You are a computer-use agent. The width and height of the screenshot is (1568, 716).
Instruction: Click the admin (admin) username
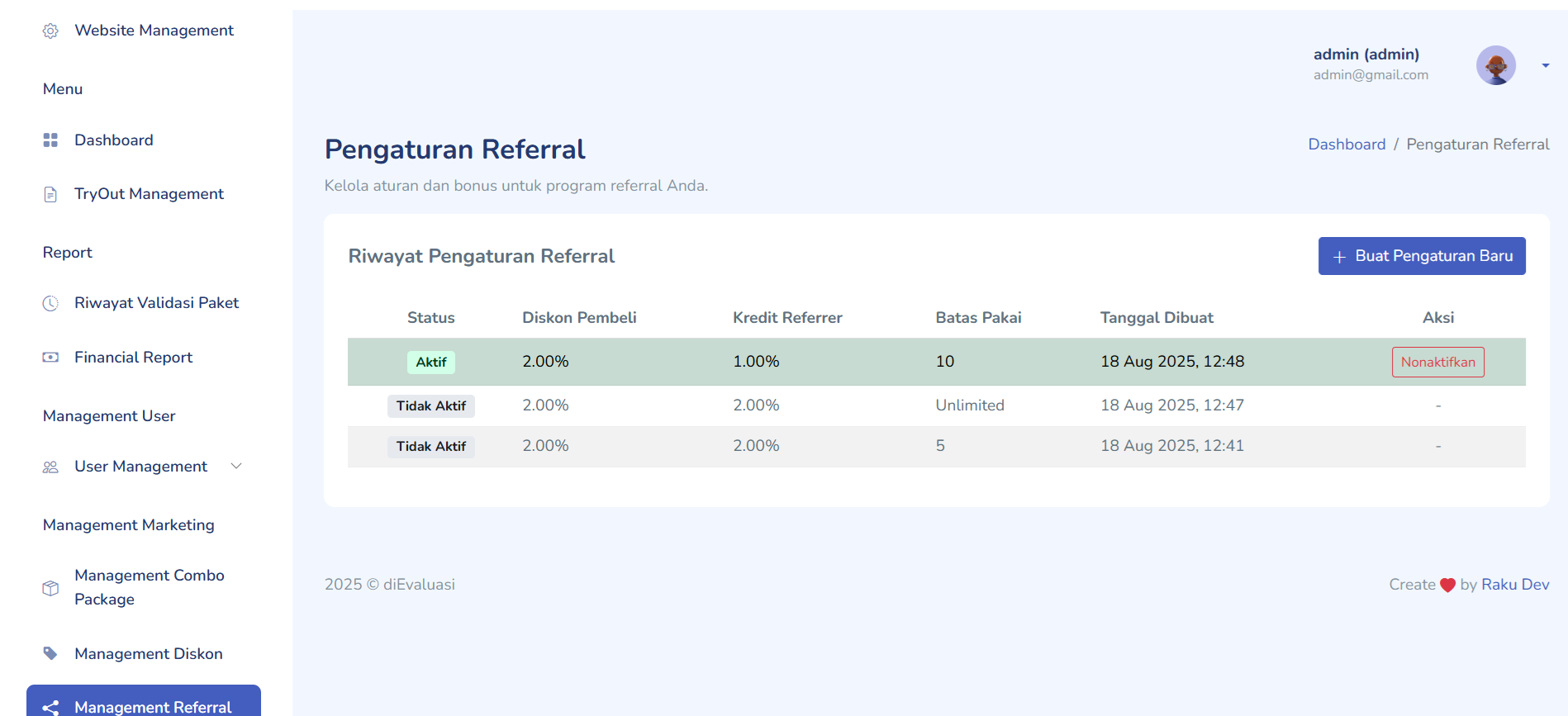pos(1366,55)
